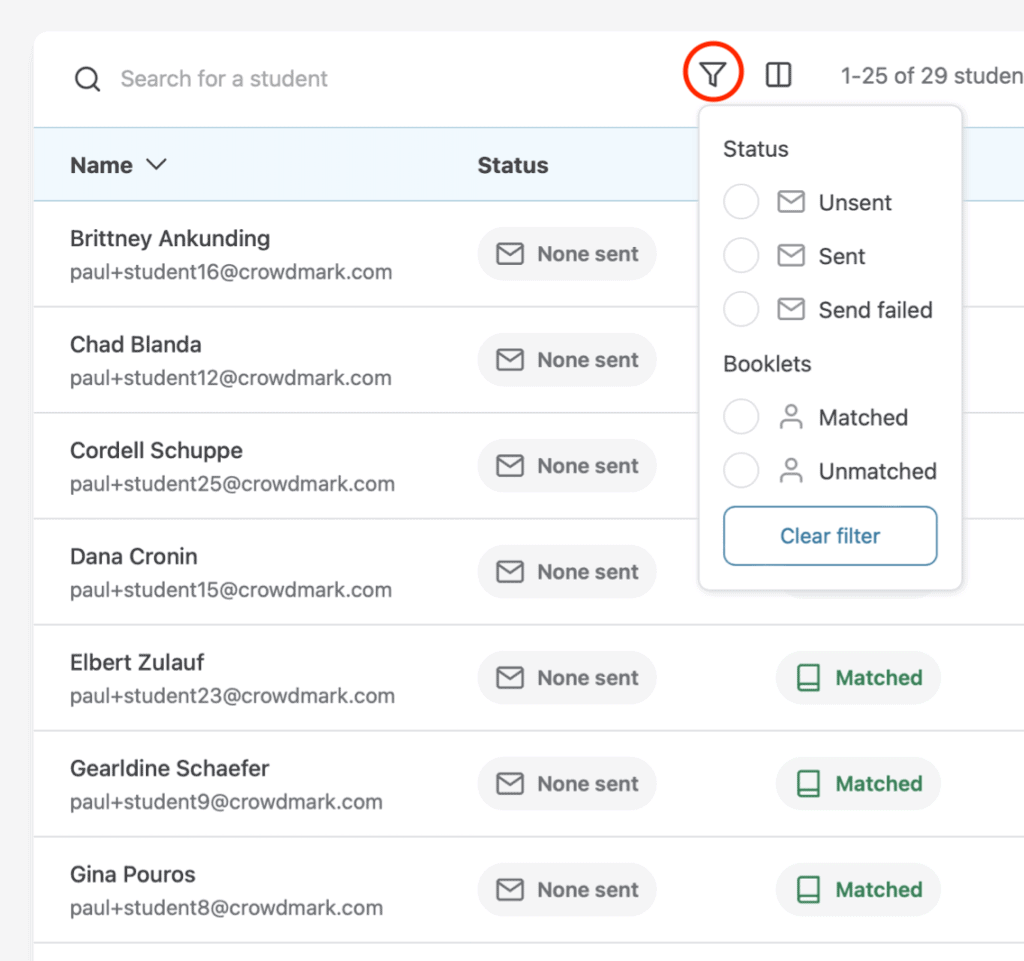1024x961 pixels.
Task: Open the Name column sort dropdown
Action: click(157, 165)
